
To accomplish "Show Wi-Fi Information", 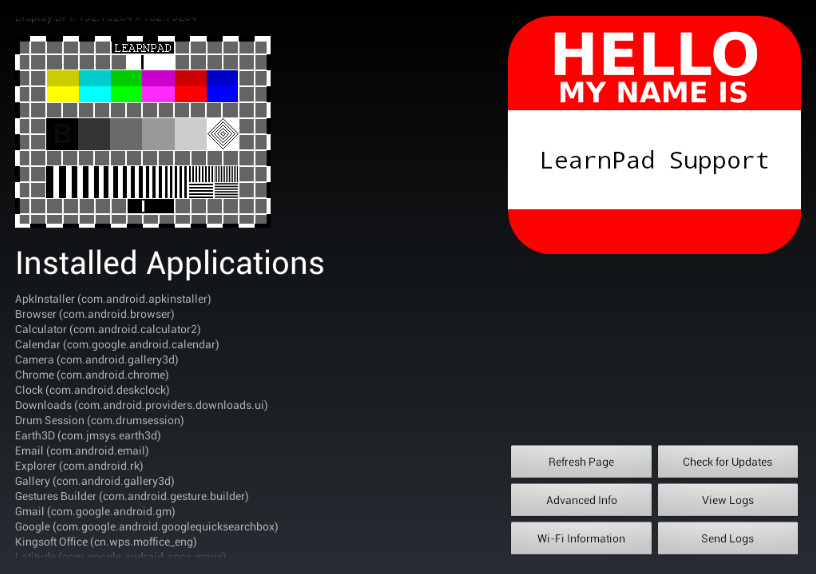I will pyautogui.click(x=581, y=539).
